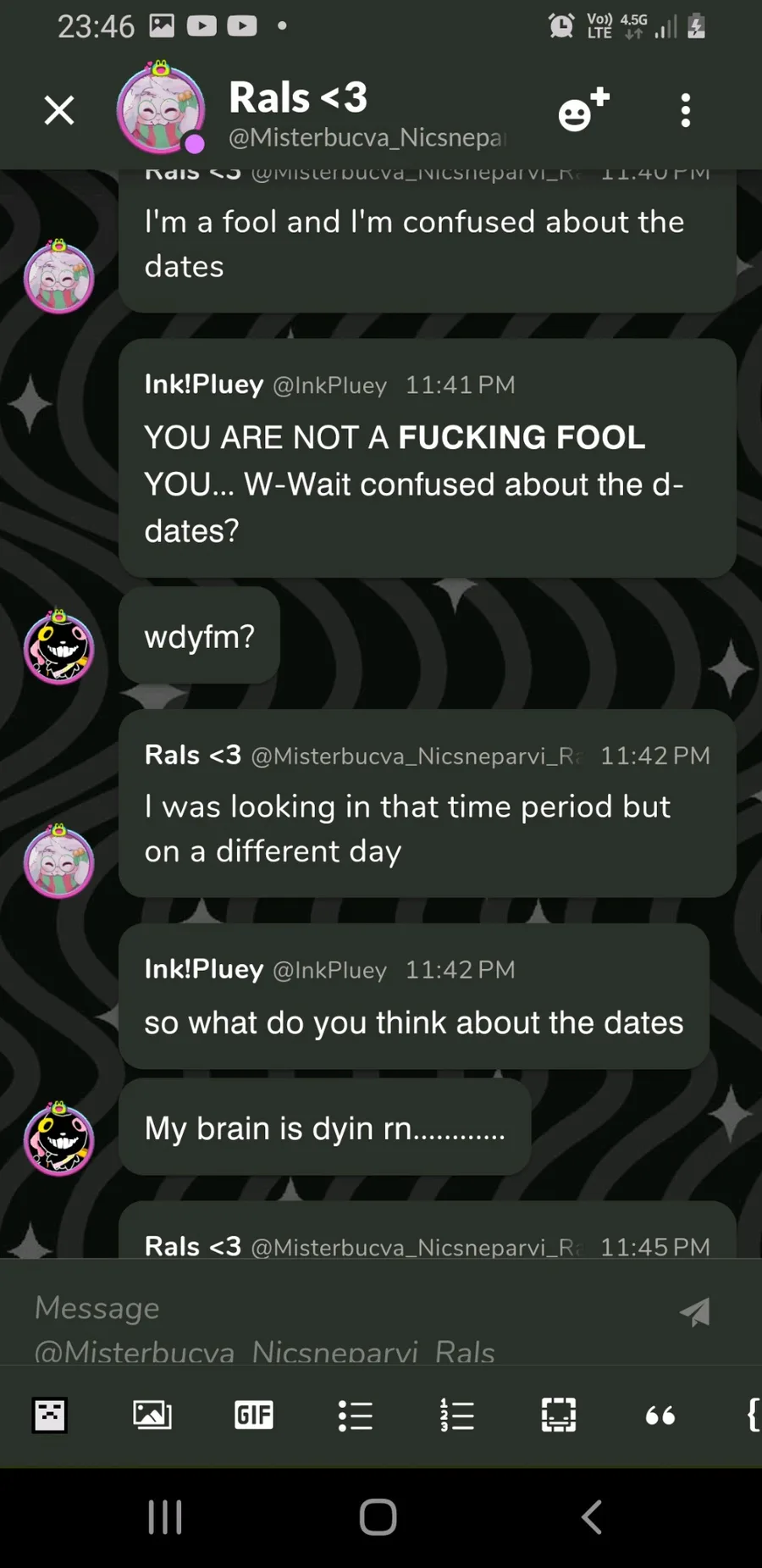Viewport: 762px width, 1568px height.
Task: Open the add reaction emoji icon
Action: (x=584, y=110)
